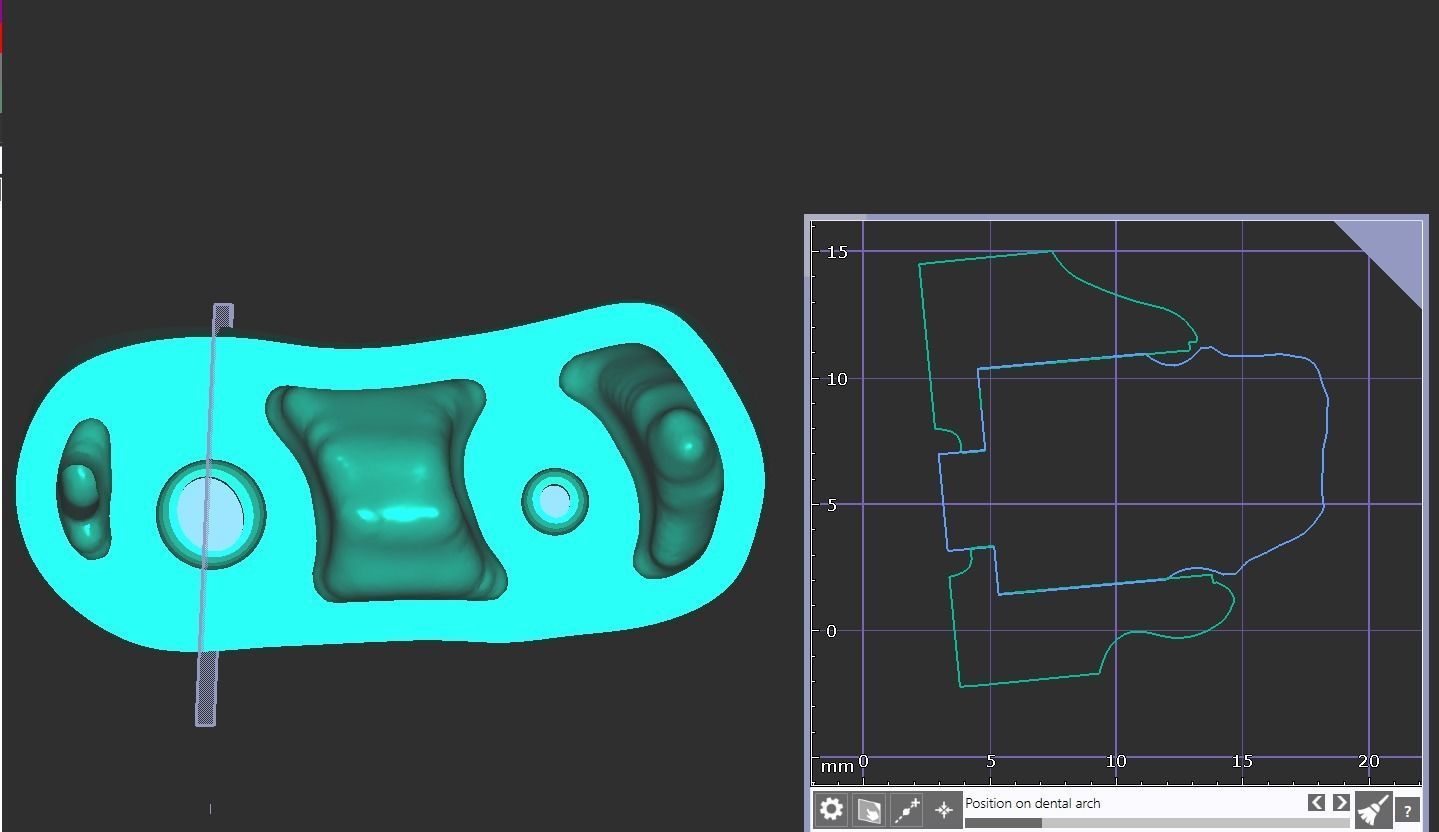Image resolution: width=1439 pixels, height=832 pixels.
Task: Click the "Position on dental arch" label
Action: point(1032,803)
